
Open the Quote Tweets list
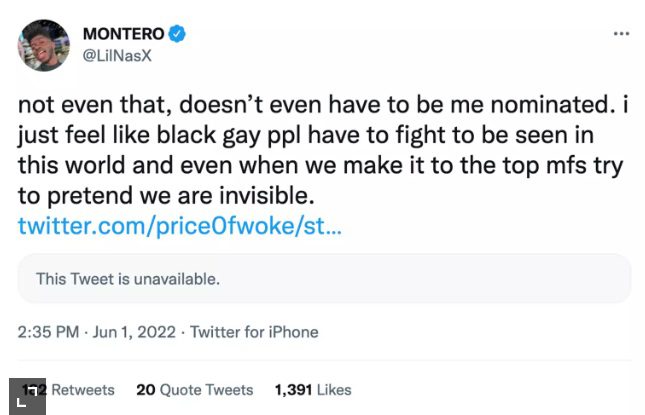click(206, 389)
